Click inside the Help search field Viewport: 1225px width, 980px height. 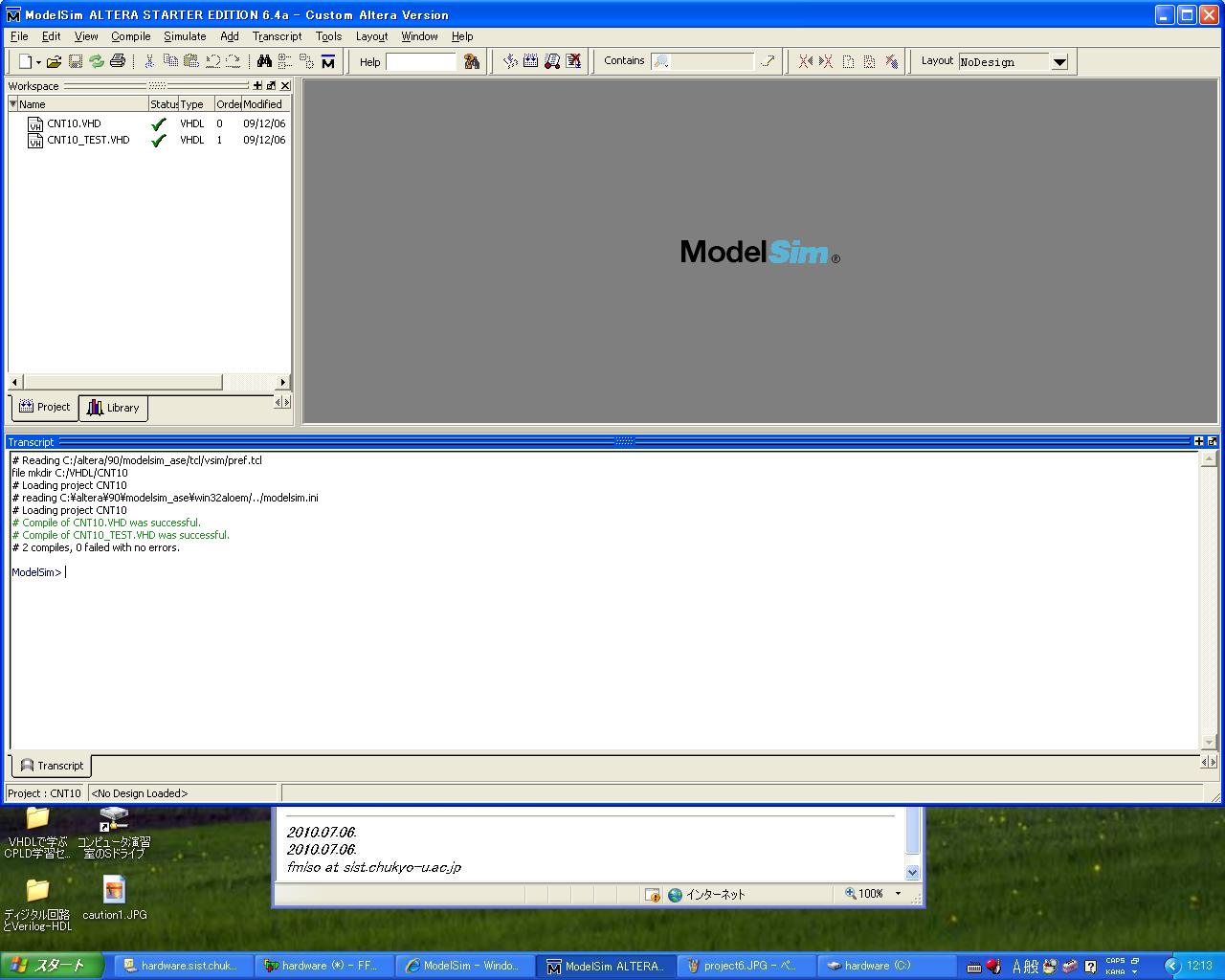pos(421,61)
